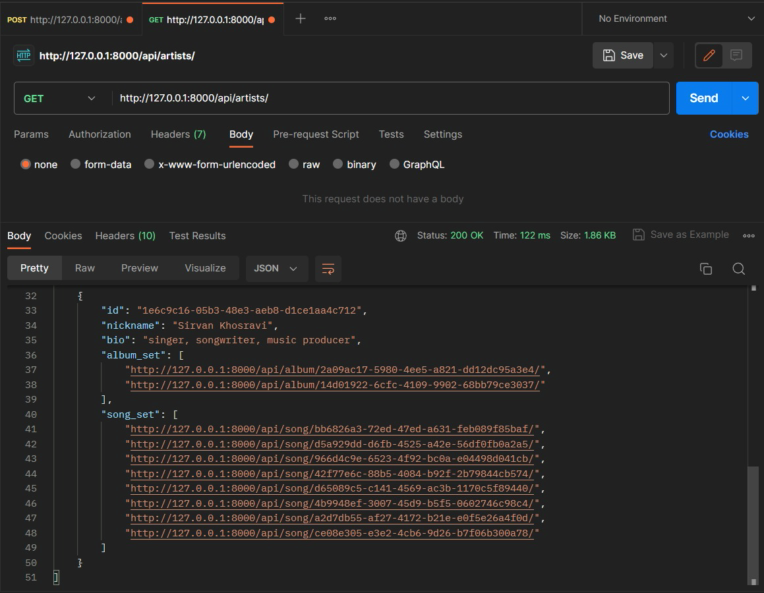Image resolution: width=764 pixels, height=593 pixels.
Task: Open response Headers (10) tab
Action: (x=125, y=236)
